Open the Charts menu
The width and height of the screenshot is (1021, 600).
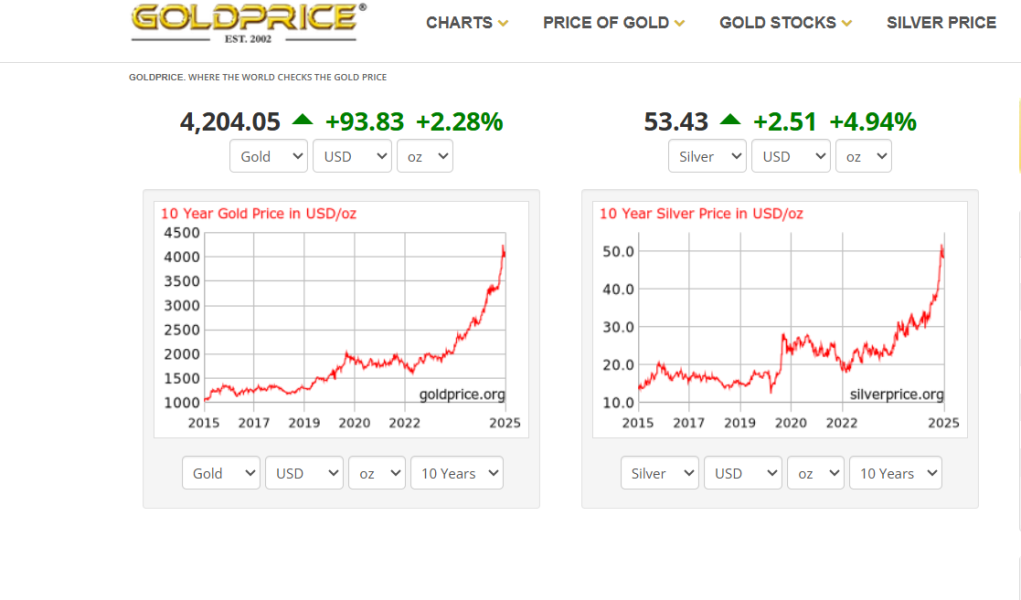coord(467,22)
